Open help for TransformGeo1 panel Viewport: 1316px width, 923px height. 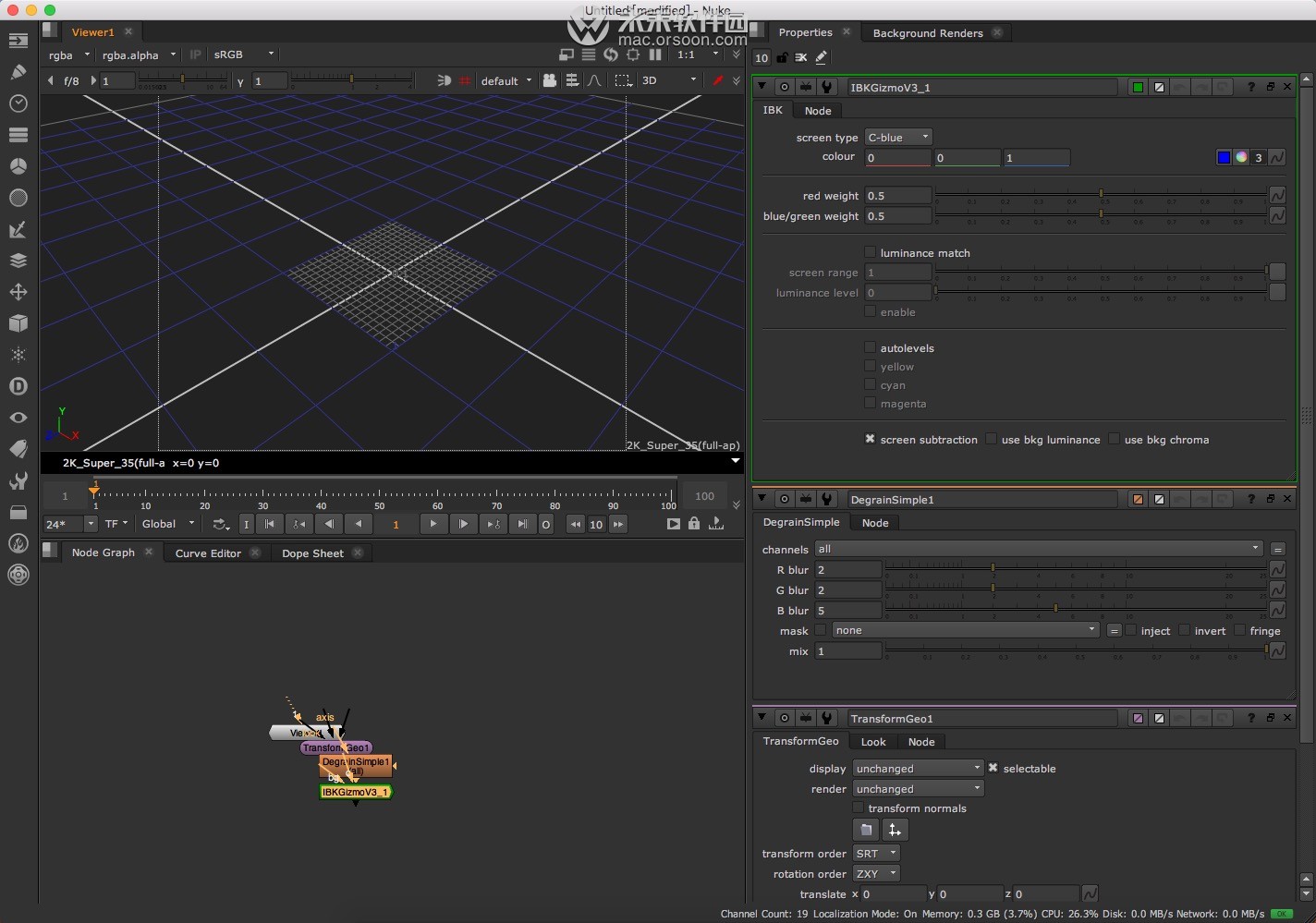pos(1251,718)
